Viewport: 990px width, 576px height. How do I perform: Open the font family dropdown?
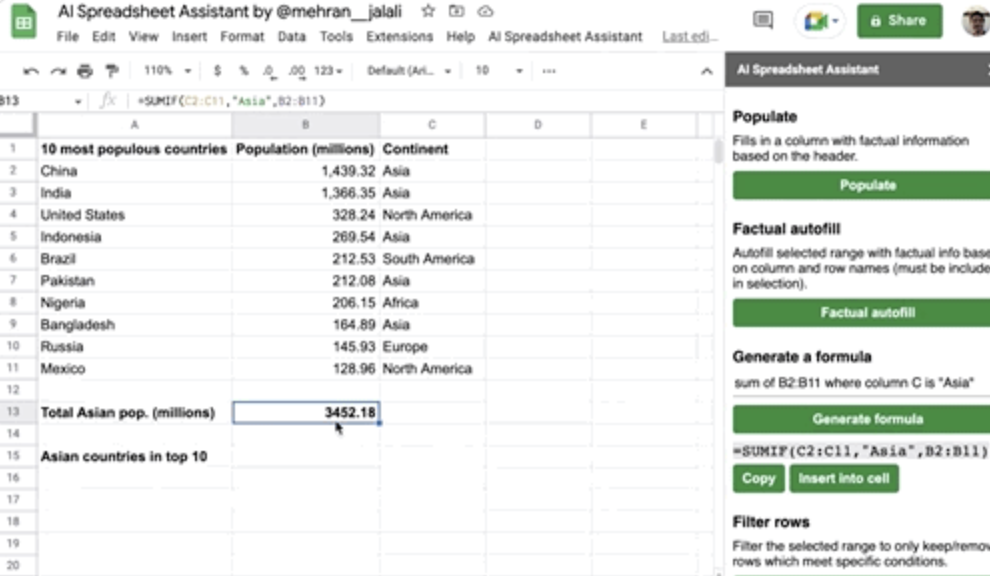coord(409,71)
